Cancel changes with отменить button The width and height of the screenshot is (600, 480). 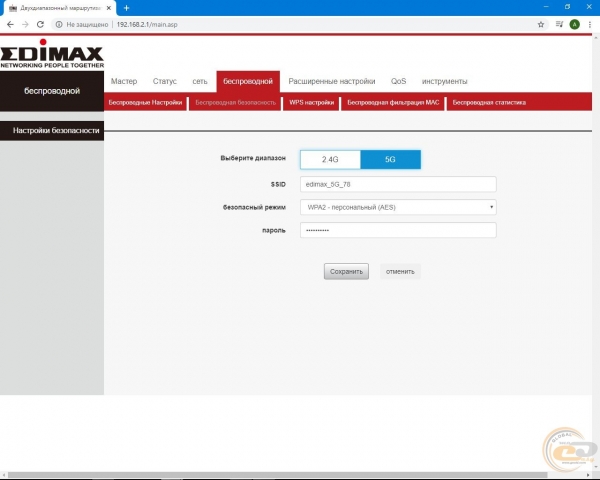(400, 271)
